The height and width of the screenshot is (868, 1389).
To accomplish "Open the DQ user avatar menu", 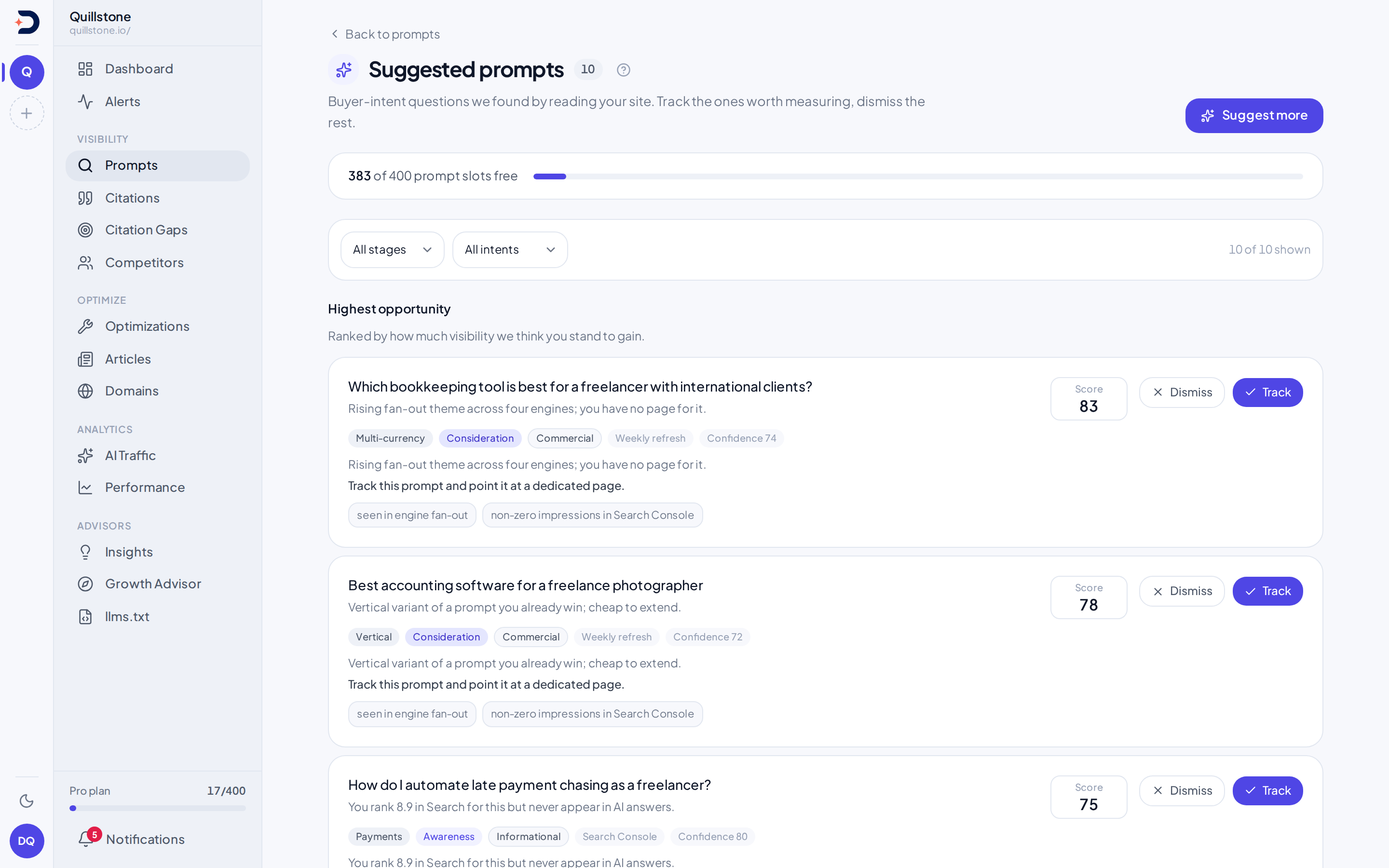I will click(27, 841).
